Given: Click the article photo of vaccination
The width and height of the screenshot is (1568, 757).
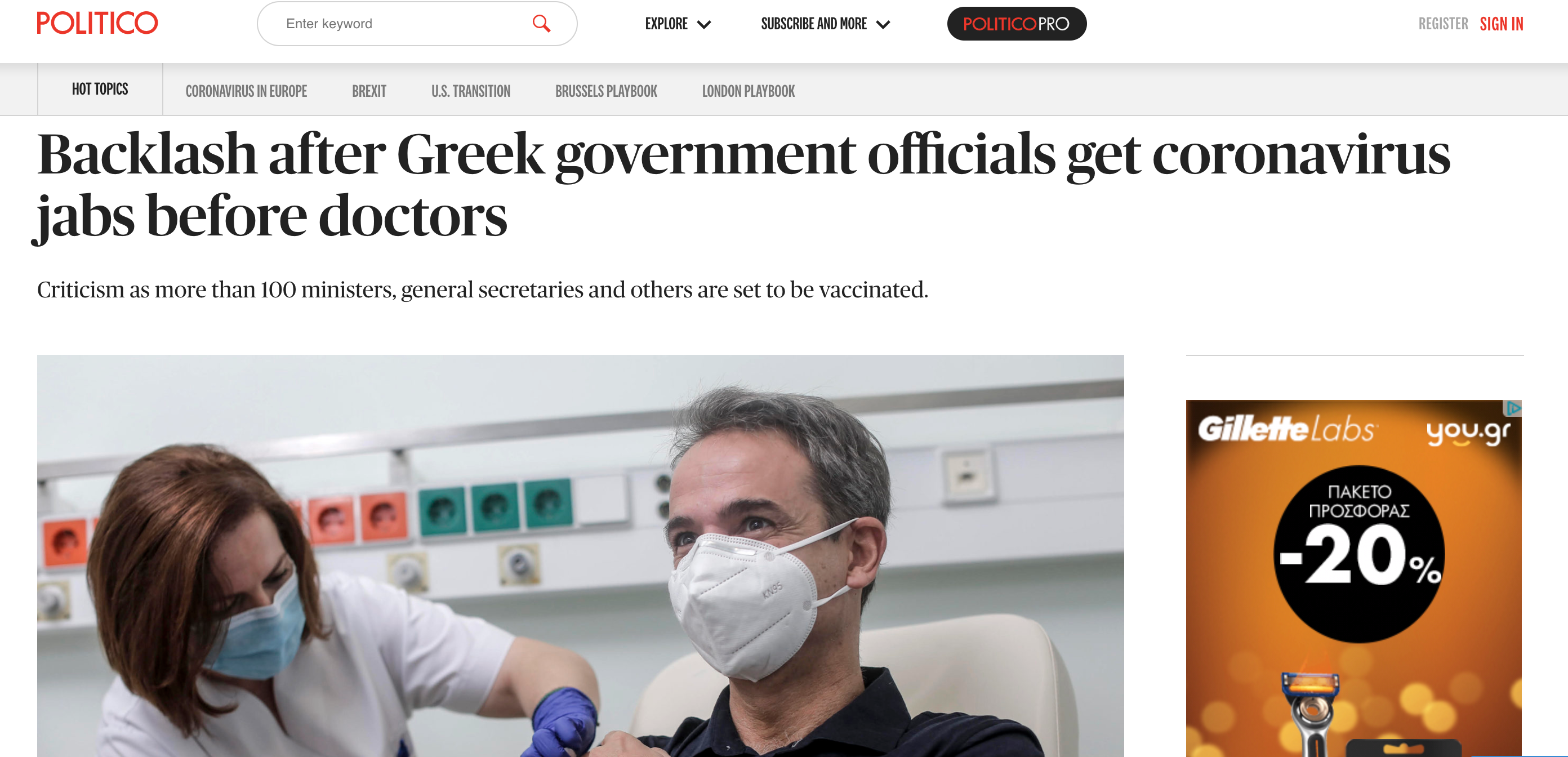Looking at the screenshot, I should (580, 555).
